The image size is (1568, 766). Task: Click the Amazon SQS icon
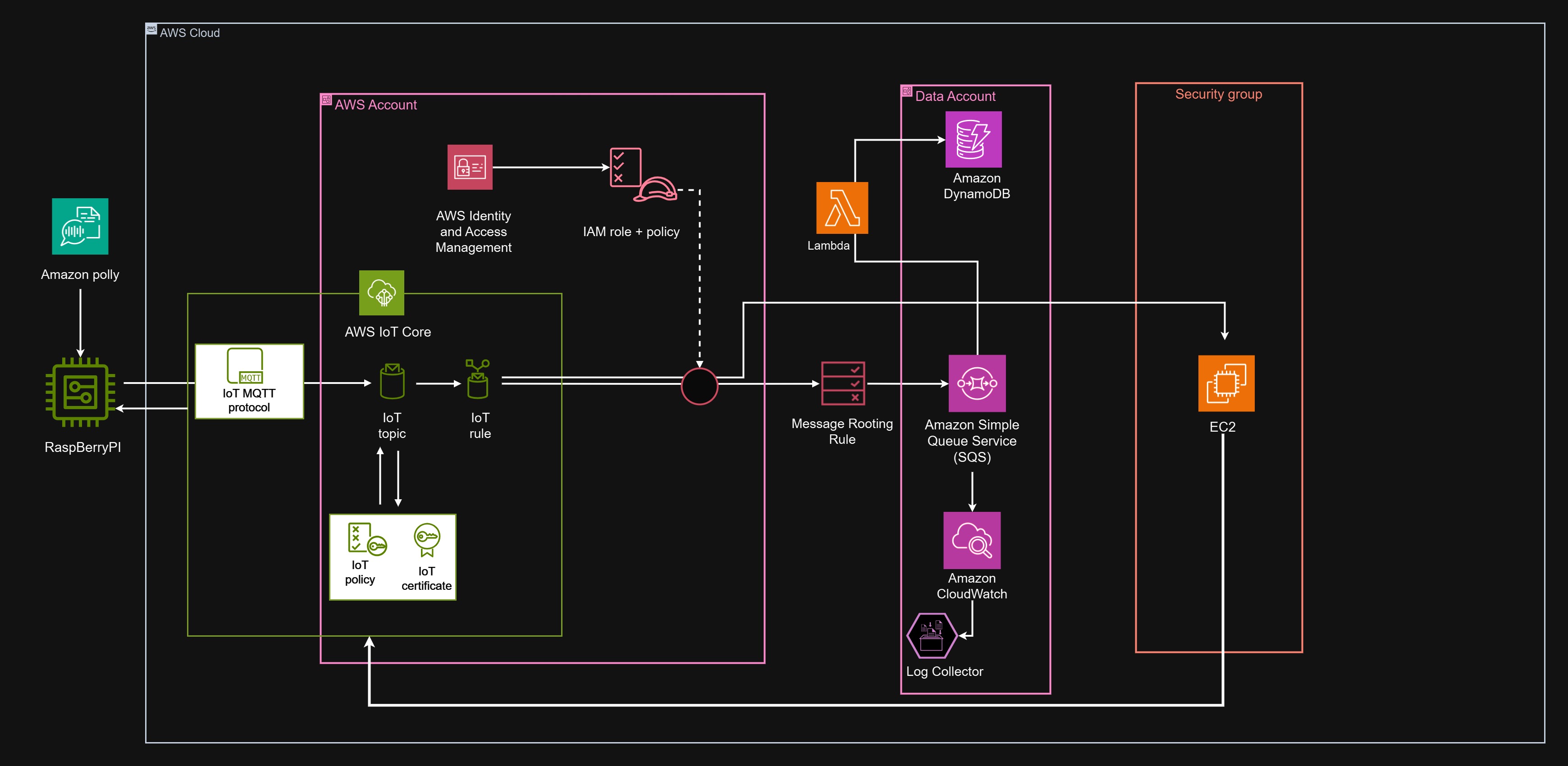pyautogui.click(x=977, y=383)
